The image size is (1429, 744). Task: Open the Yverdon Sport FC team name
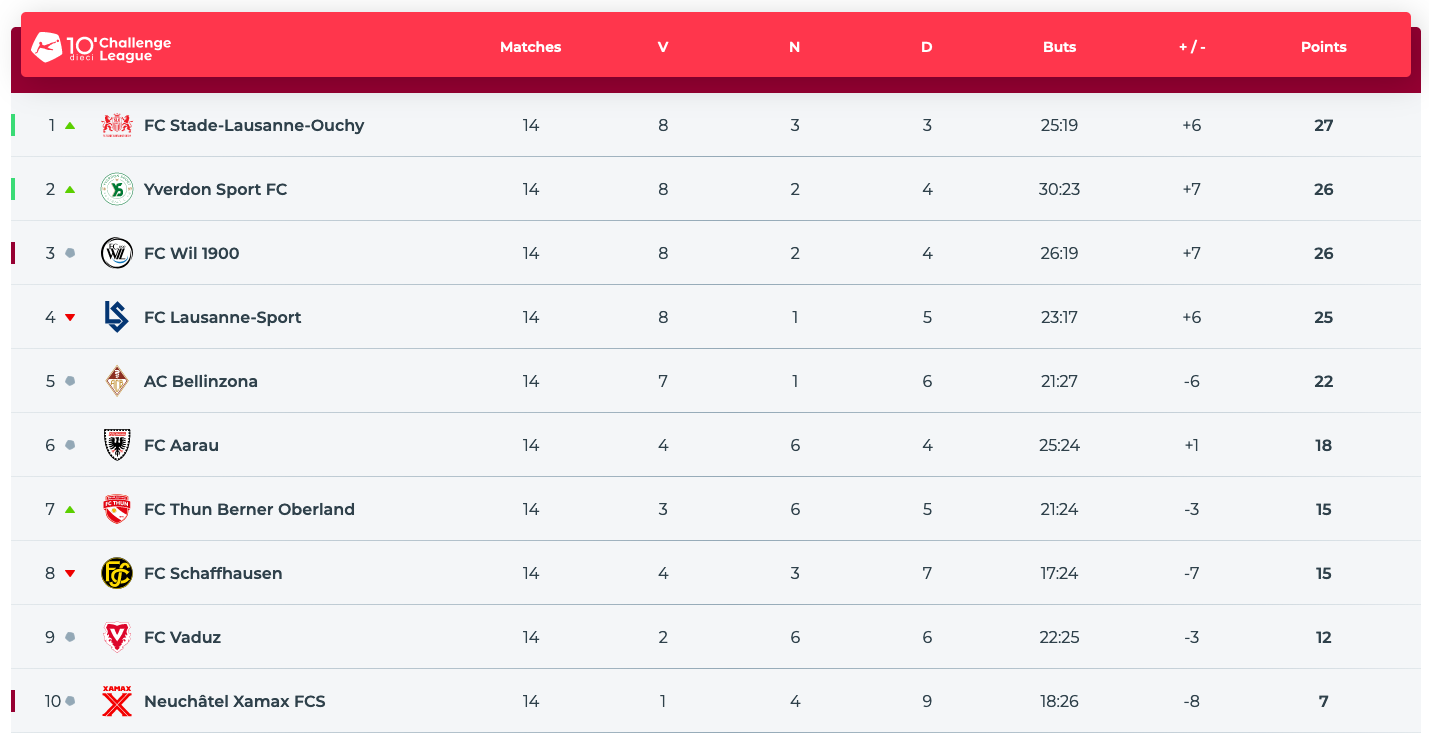coord(215,189)
